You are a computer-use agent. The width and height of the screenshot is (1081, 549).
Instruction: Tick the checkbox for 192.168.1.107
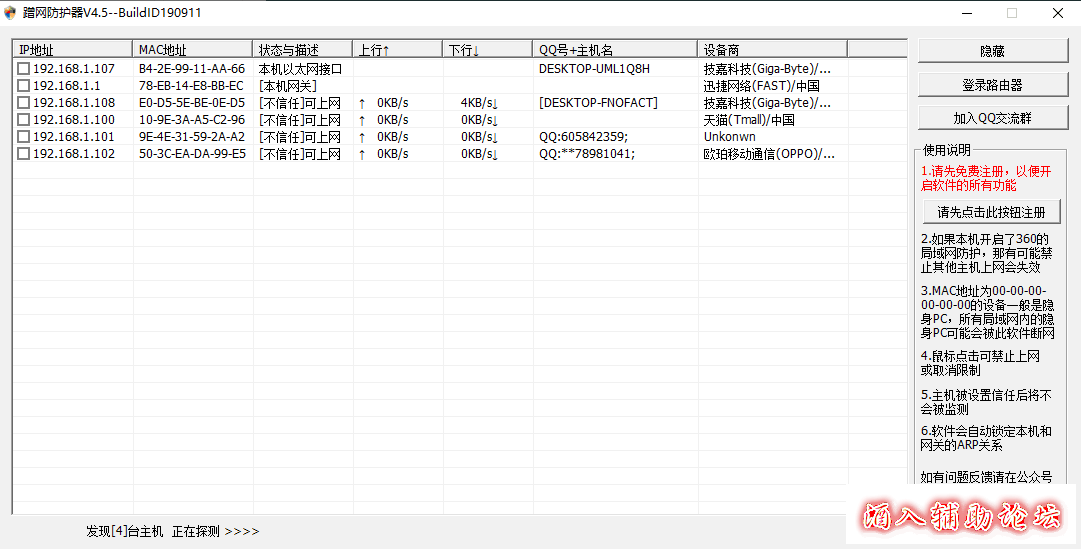click(23, 69)
